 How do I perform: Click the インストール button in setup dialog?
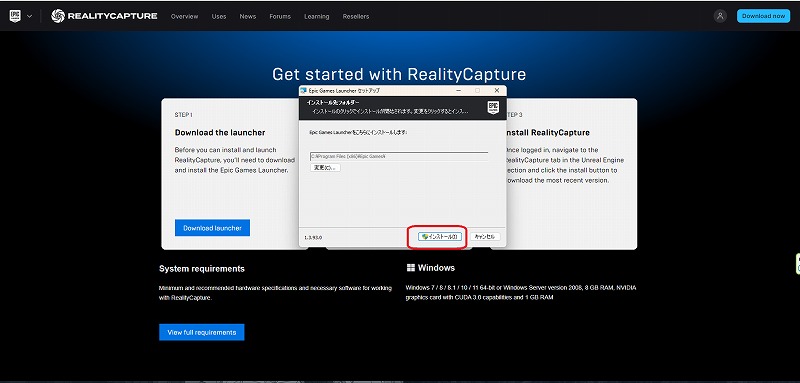coord(440,237)
